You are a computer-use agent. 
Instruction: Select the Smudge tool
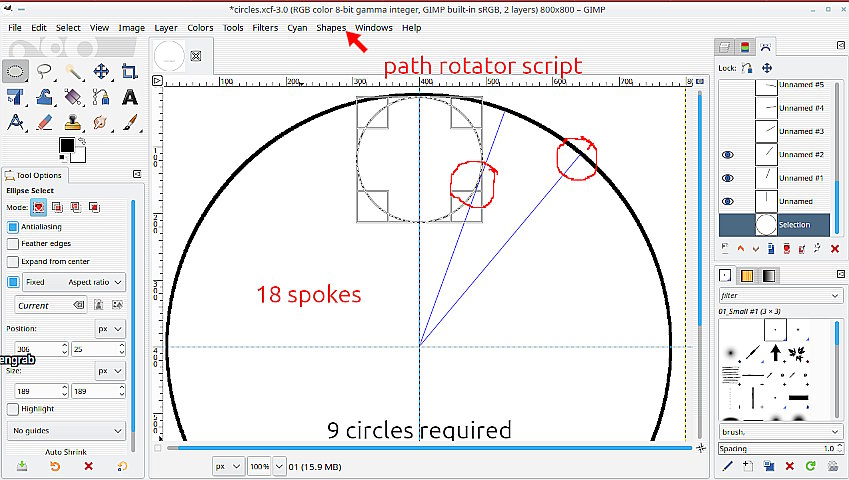101,123
